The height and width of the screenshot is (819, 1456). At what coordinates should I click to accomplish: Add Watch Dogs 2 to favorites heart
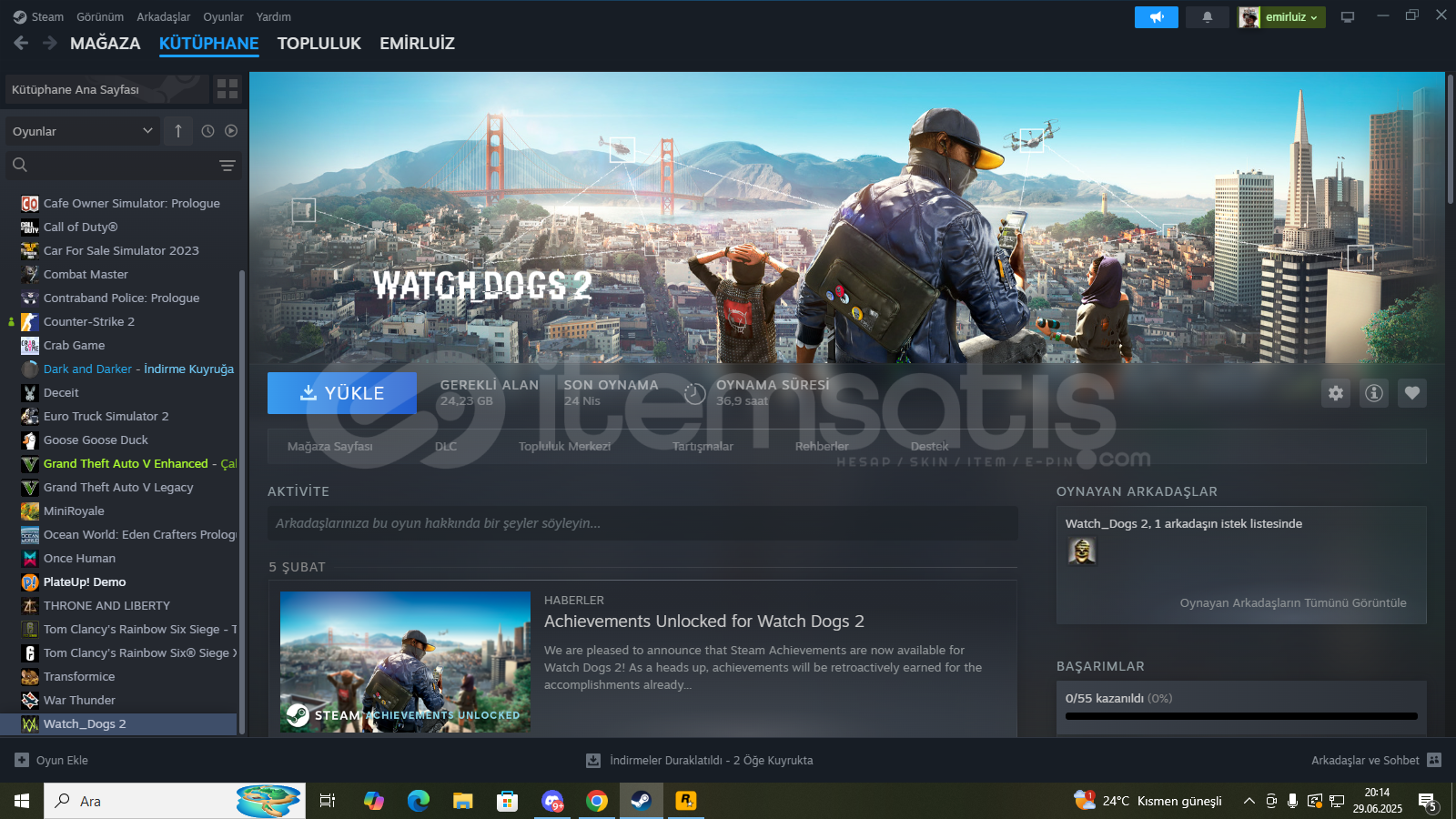pyautogui.click(x=1412, y=393)
